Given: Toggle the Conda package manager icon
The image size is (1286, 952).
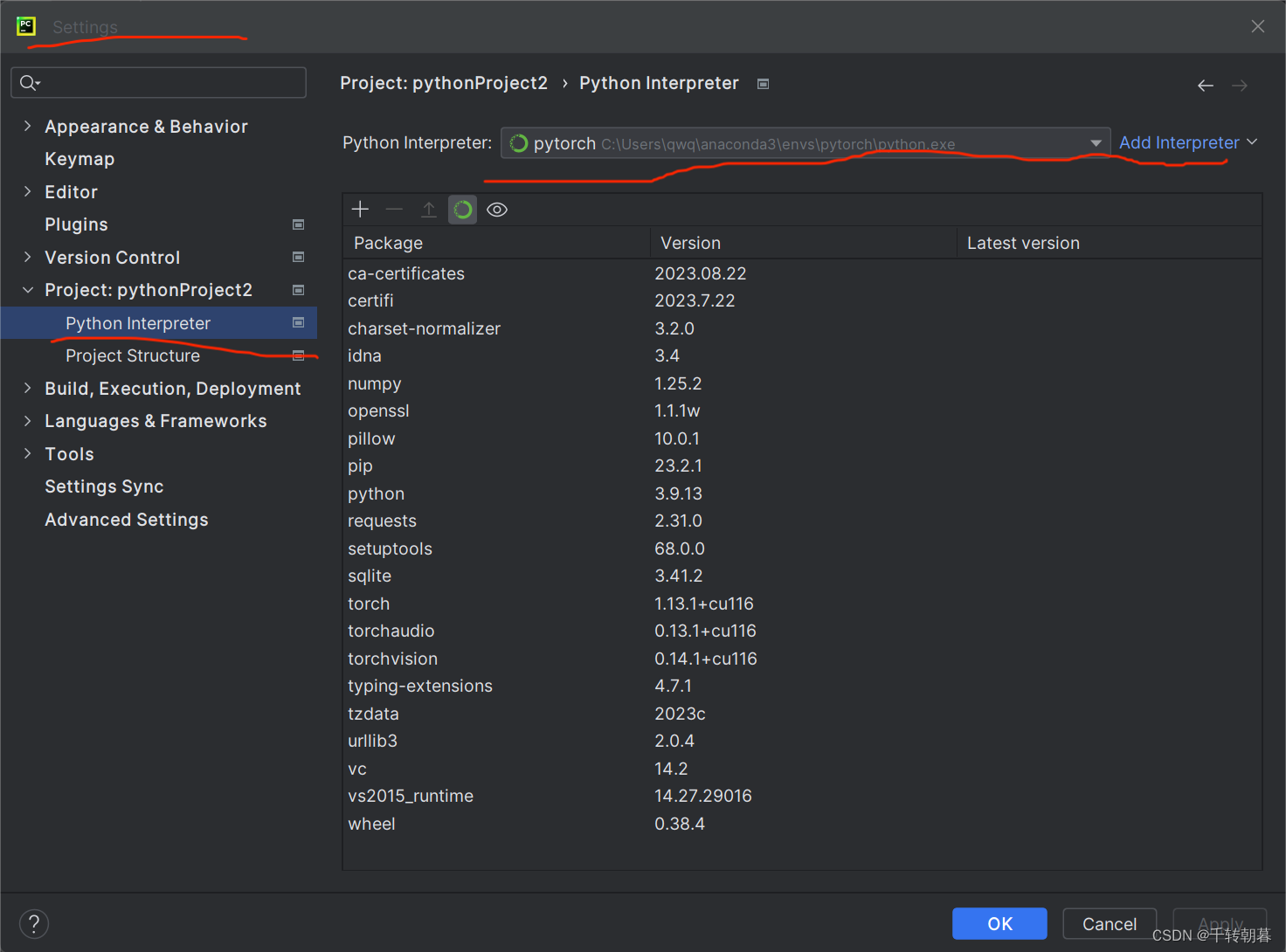Looking at the screenshot, I should tap(463, 210).
